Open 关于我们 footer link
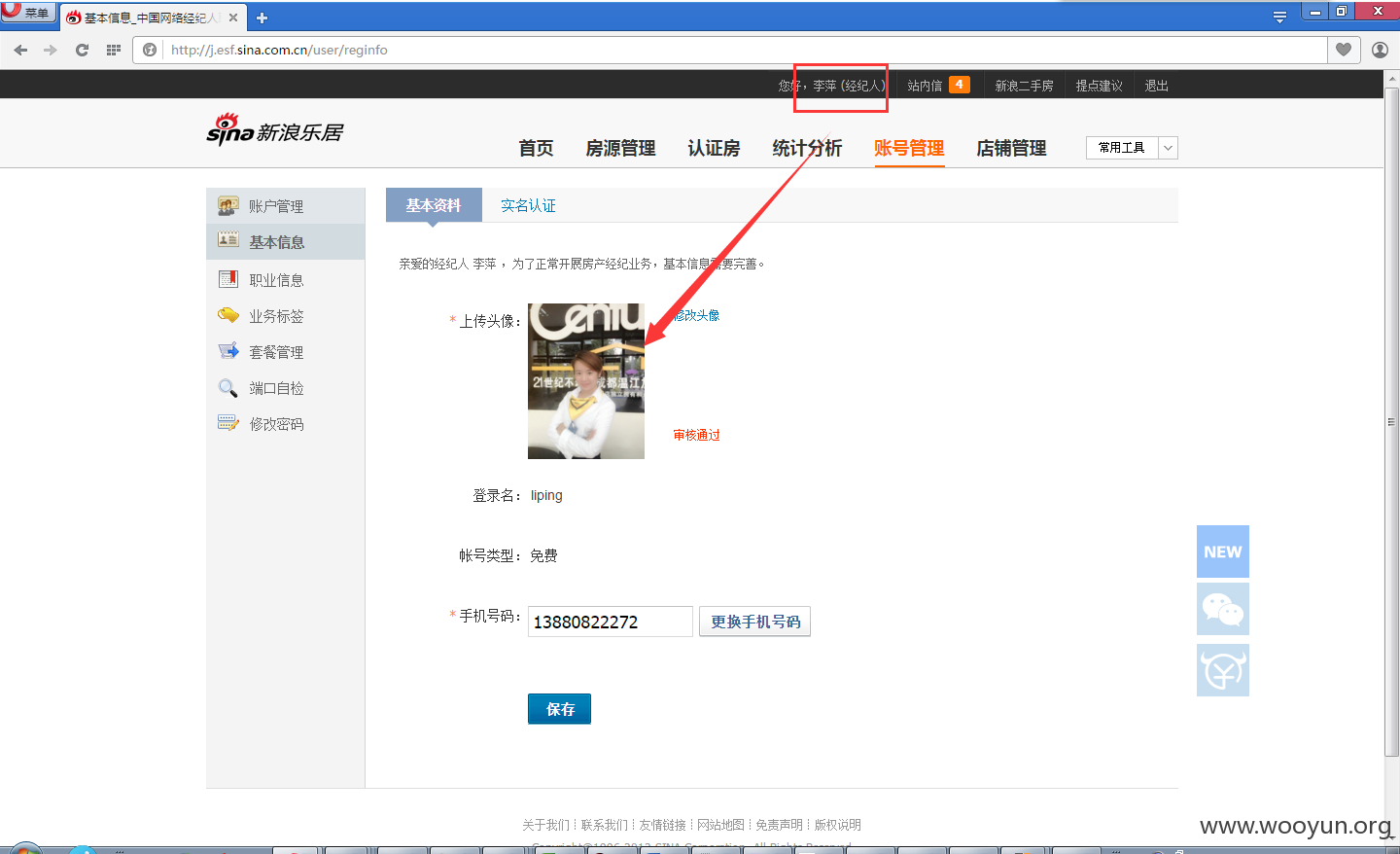This screenshot has height=854, width=1400. coord(545,825)
